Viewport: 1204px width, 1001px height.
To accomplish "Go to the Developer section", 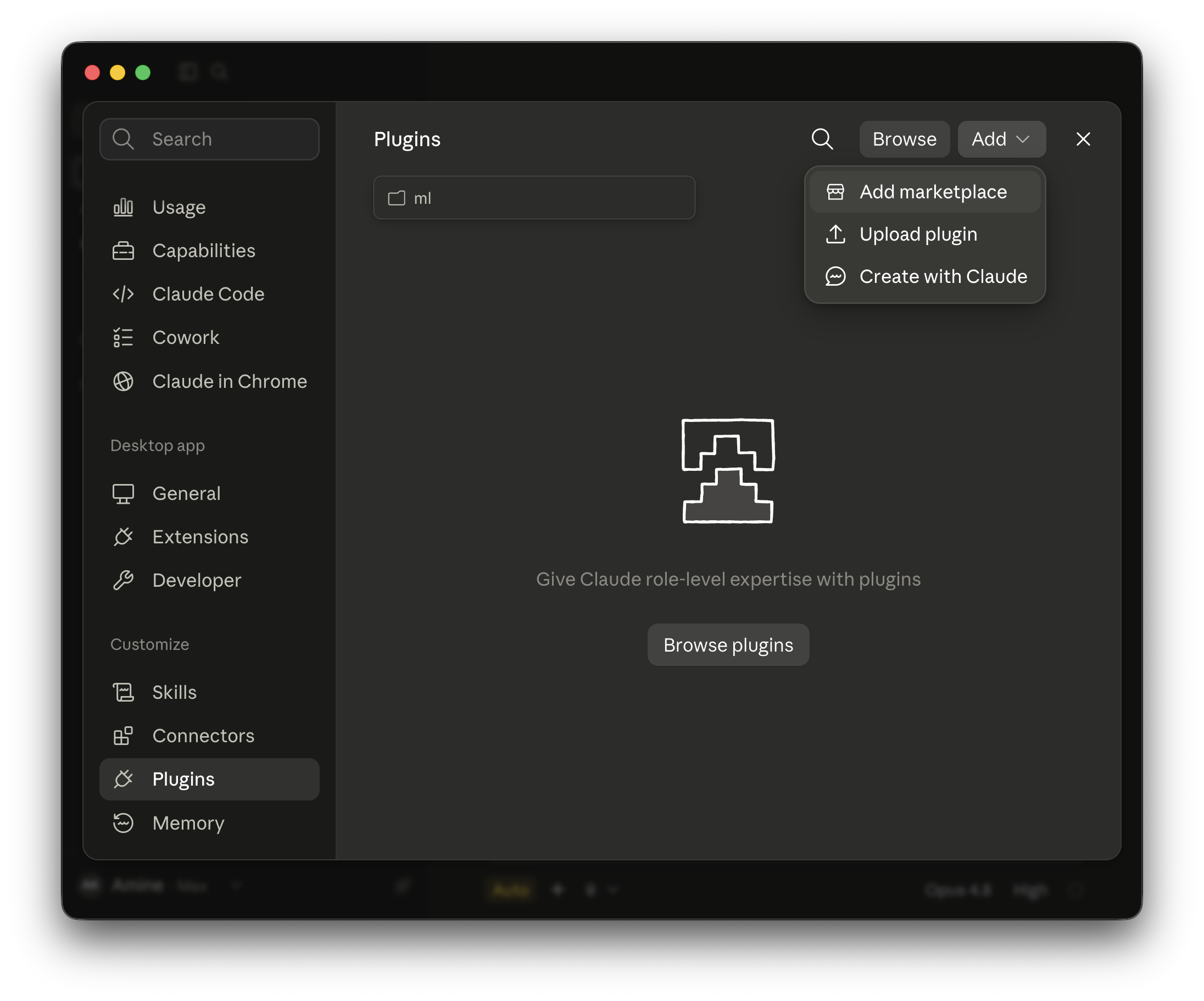I will point(209,580).
